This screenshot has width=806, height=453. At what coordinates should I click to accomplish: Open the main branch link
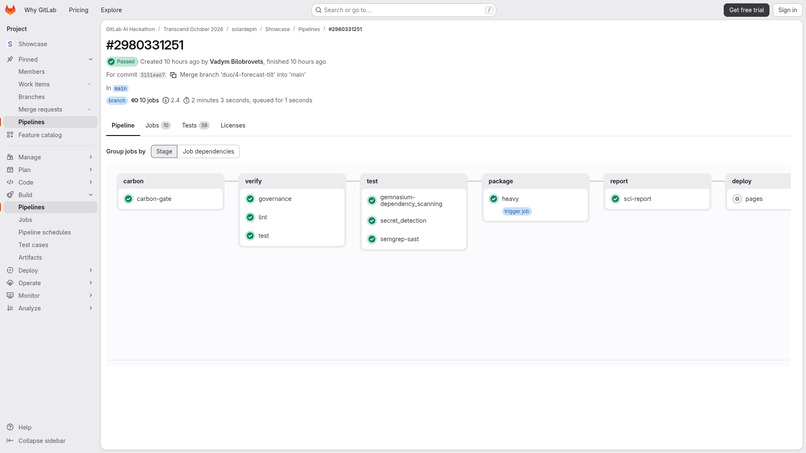pos(120,88)
